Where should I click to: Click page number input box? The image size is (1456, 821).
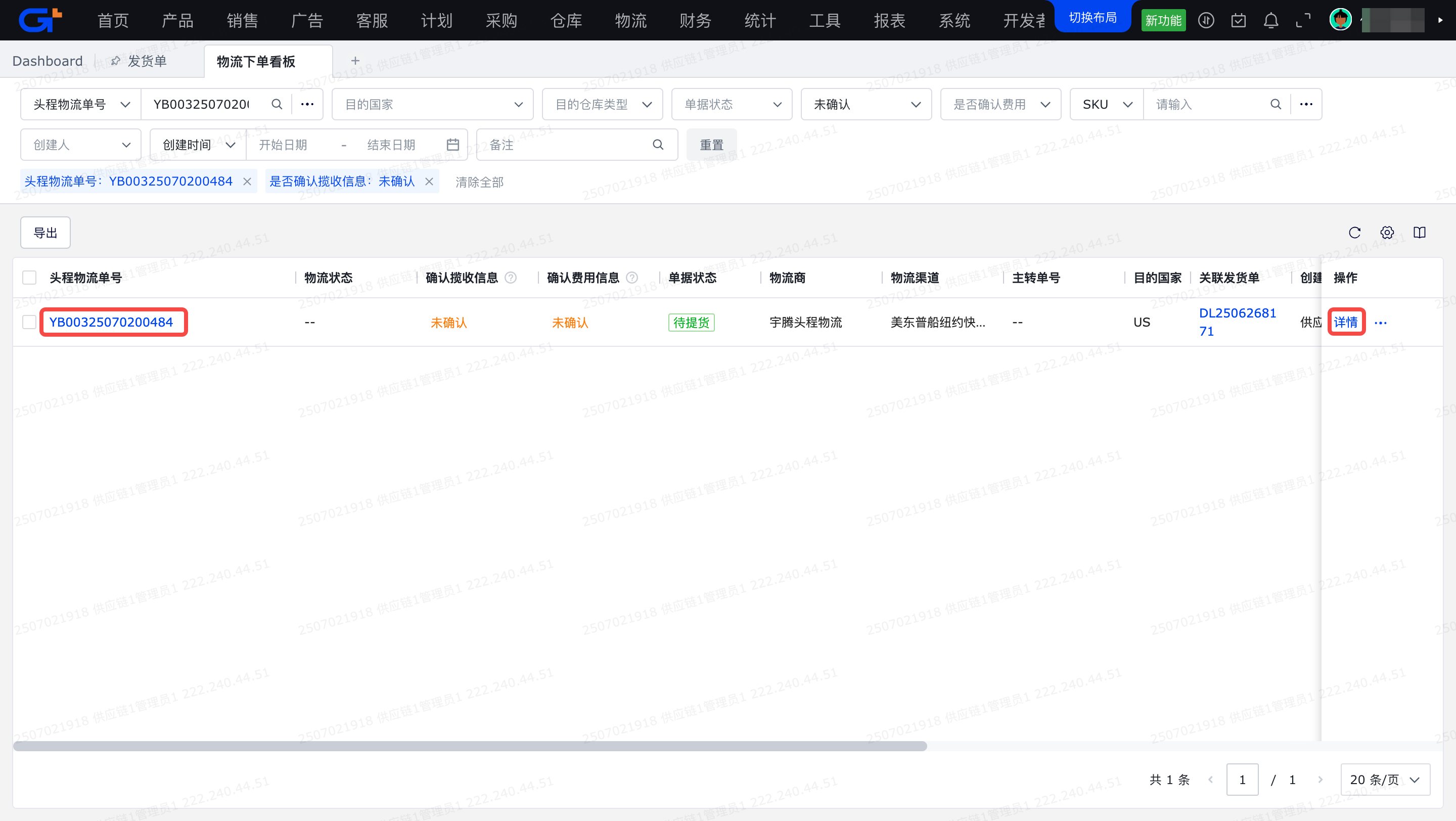[x=1242, y=780]
